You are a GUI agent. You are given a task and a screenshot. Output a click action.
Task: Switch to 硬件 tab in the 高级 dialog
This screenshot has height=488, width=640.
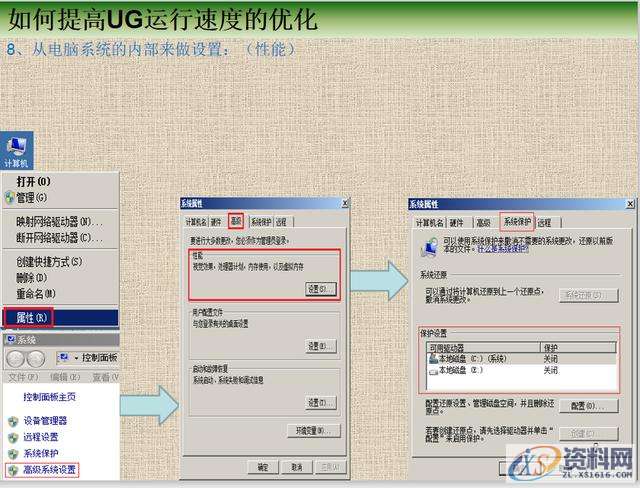(216, 222)
